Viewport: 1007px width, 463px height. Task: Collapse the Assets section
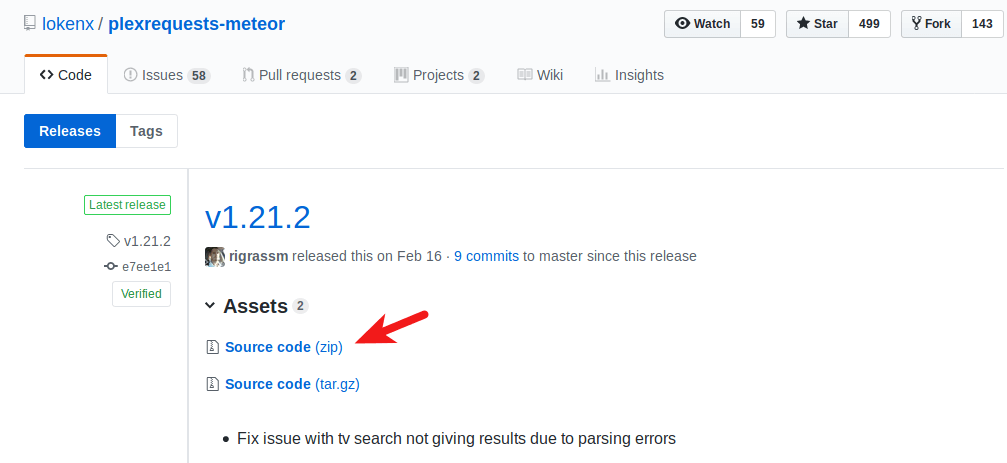click(210, 306)
